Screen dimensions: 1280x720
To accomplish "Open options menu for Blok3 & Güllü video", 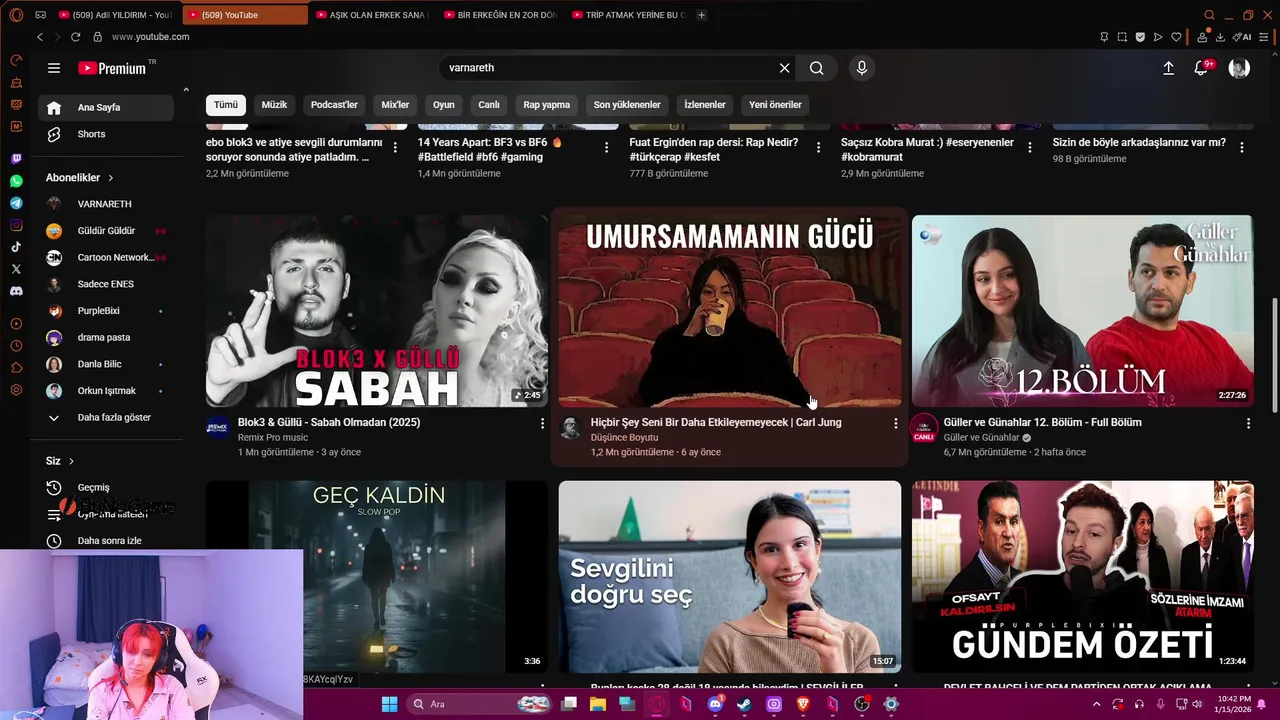I will click(542, 424).
